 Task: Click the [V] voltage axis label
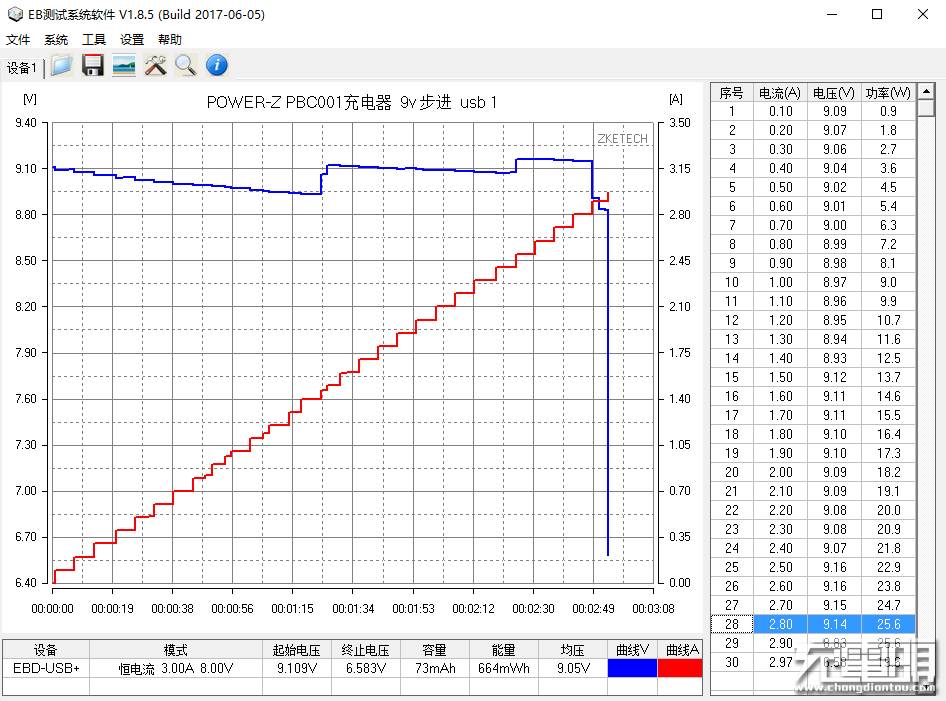pyautogui.click(x=30, y=99)
